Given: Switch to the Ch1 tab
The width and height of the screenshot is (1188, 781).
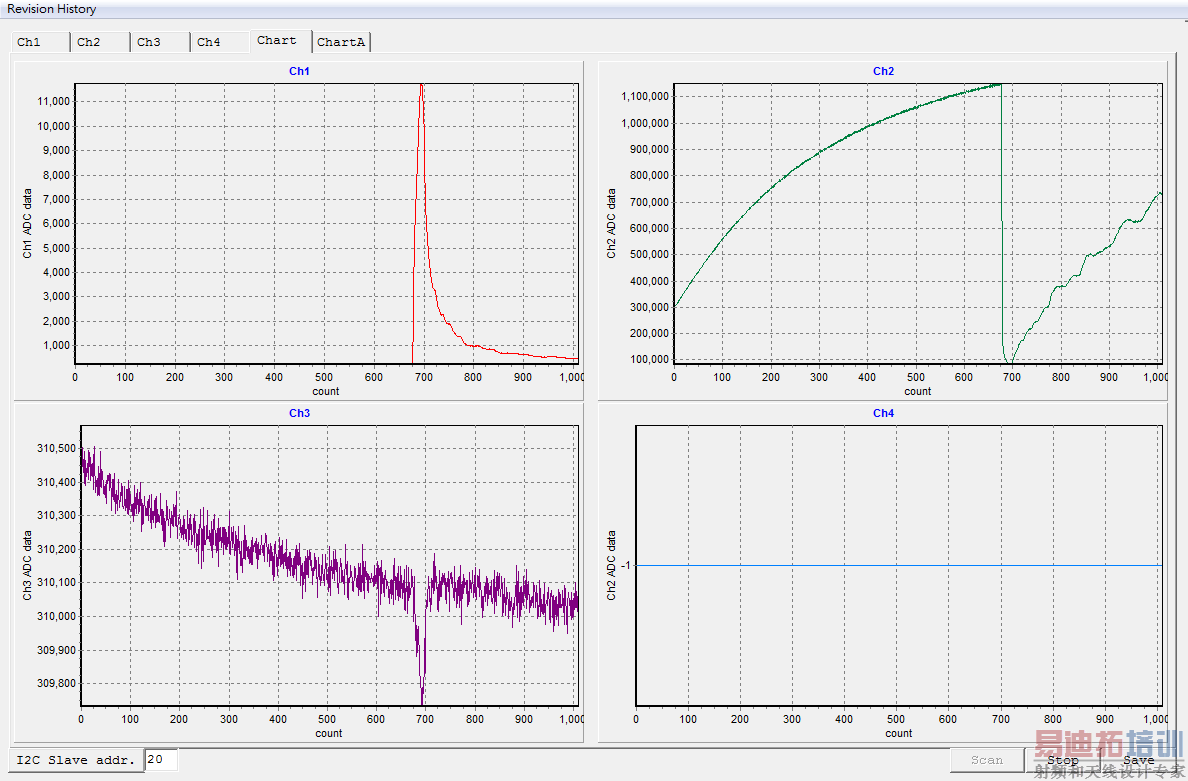Looking at the screenshot, I should [x=40, y=42].
